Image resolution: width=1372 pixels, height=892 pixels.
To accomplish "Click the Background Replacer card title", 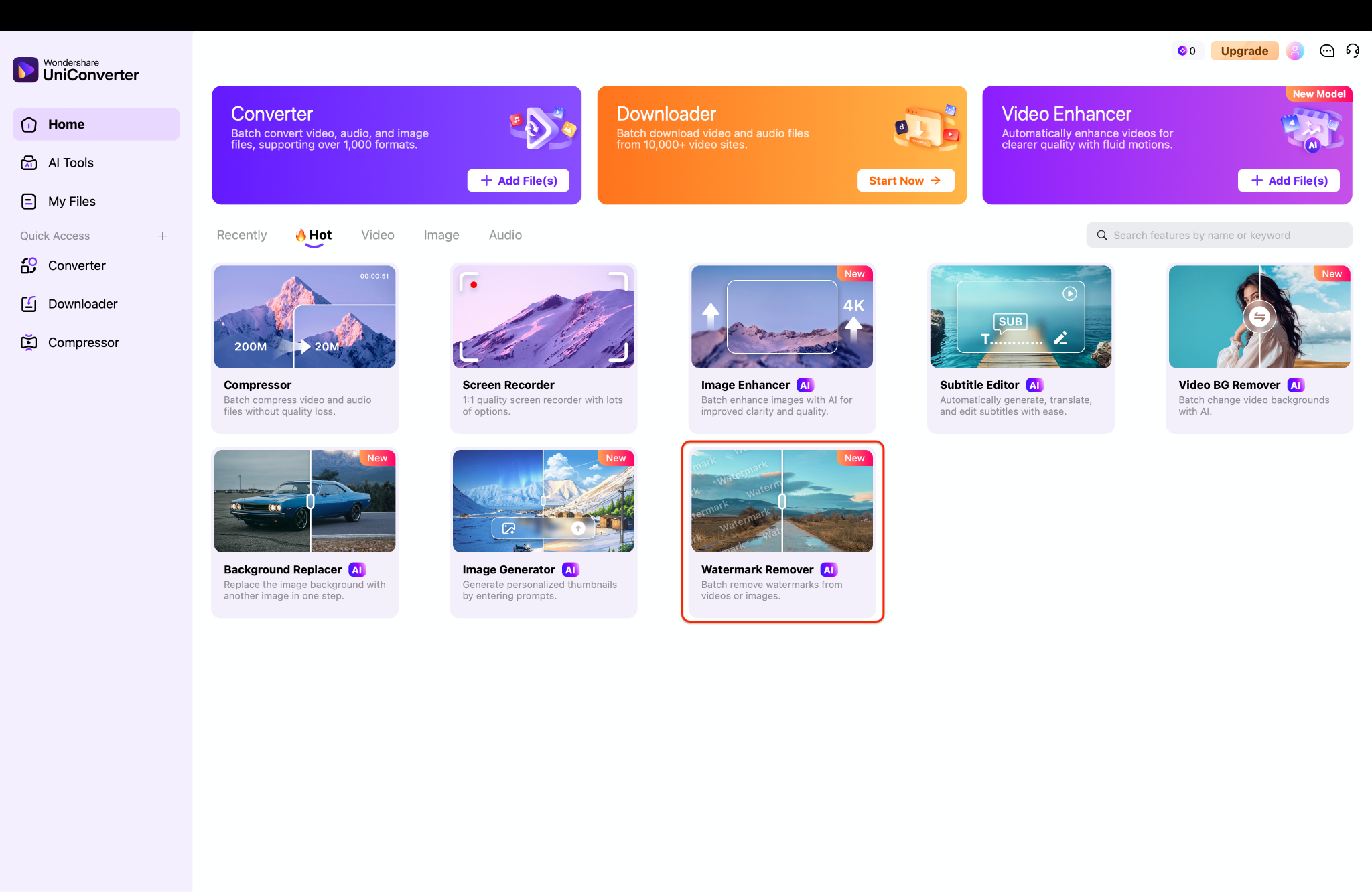I will [x=283, y=569].
